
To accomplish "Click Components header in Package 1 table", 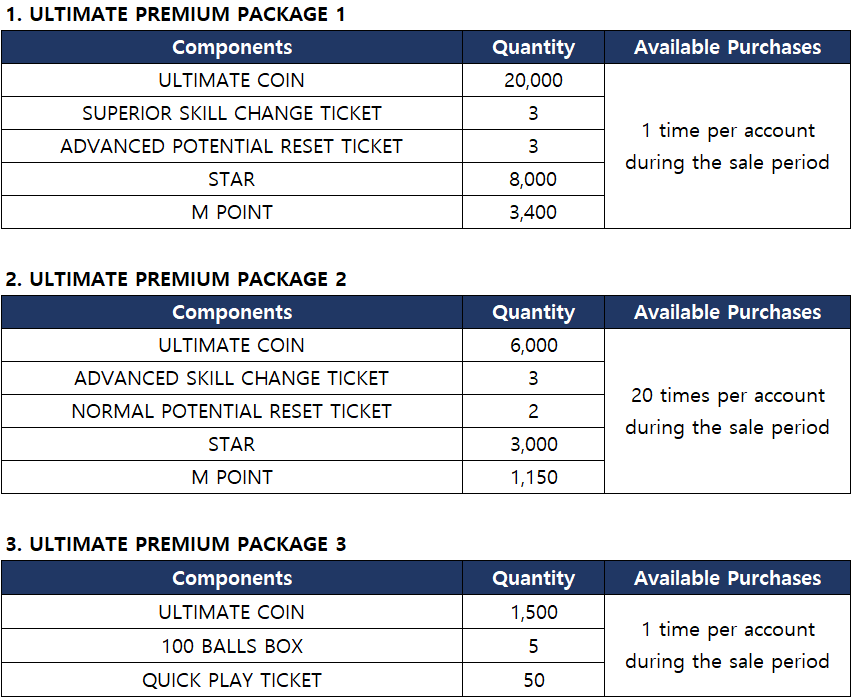I will (x=232, y=47).
